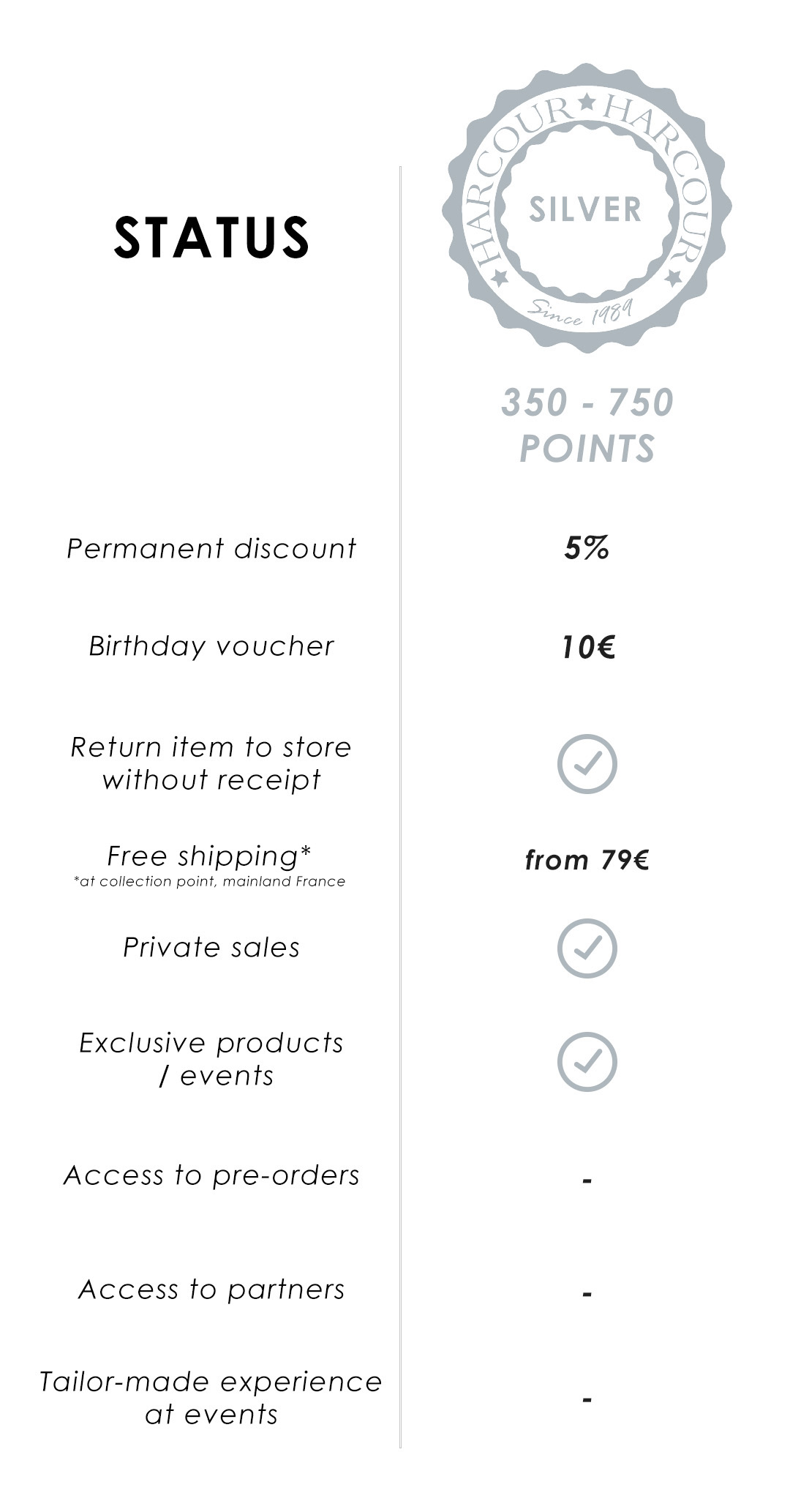This screenshot has height=1512, width=790.
Task: Click the Private sales label
Action: click(211, 948)
